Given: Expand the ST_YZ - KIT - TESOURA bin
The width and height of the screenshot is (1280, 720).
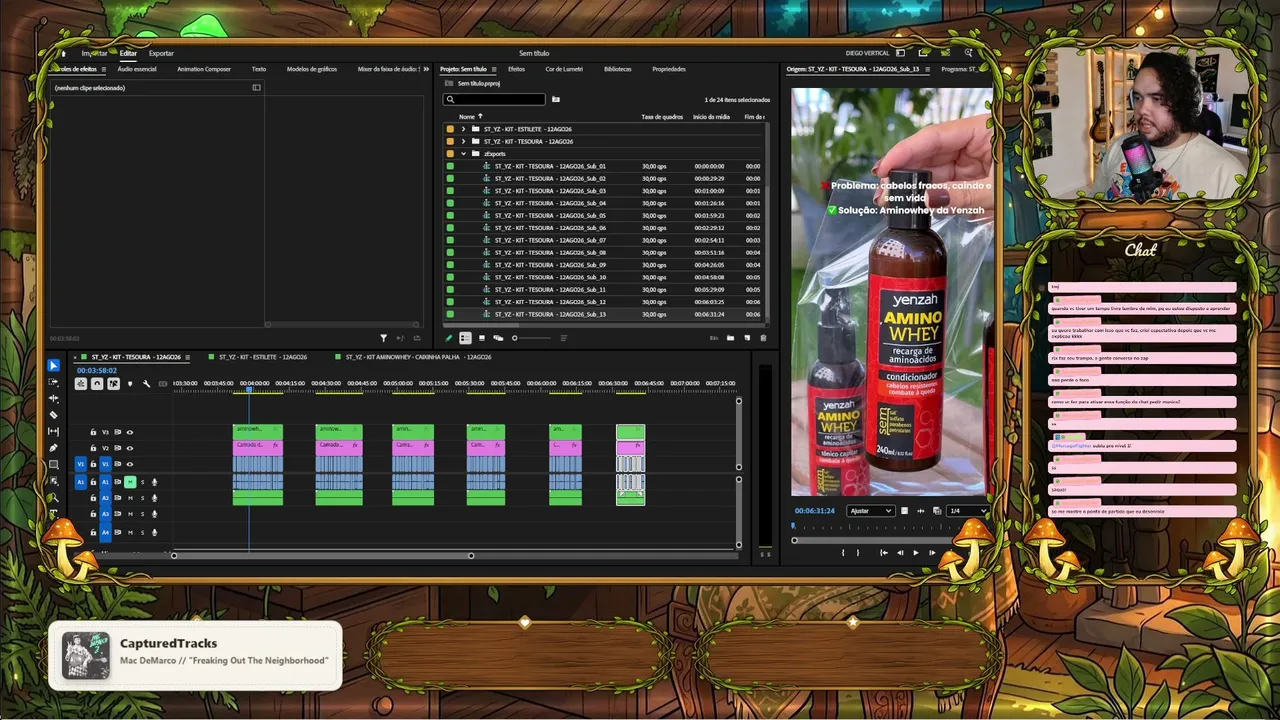Looking at the screenshot, I should (x=463, y=141).
